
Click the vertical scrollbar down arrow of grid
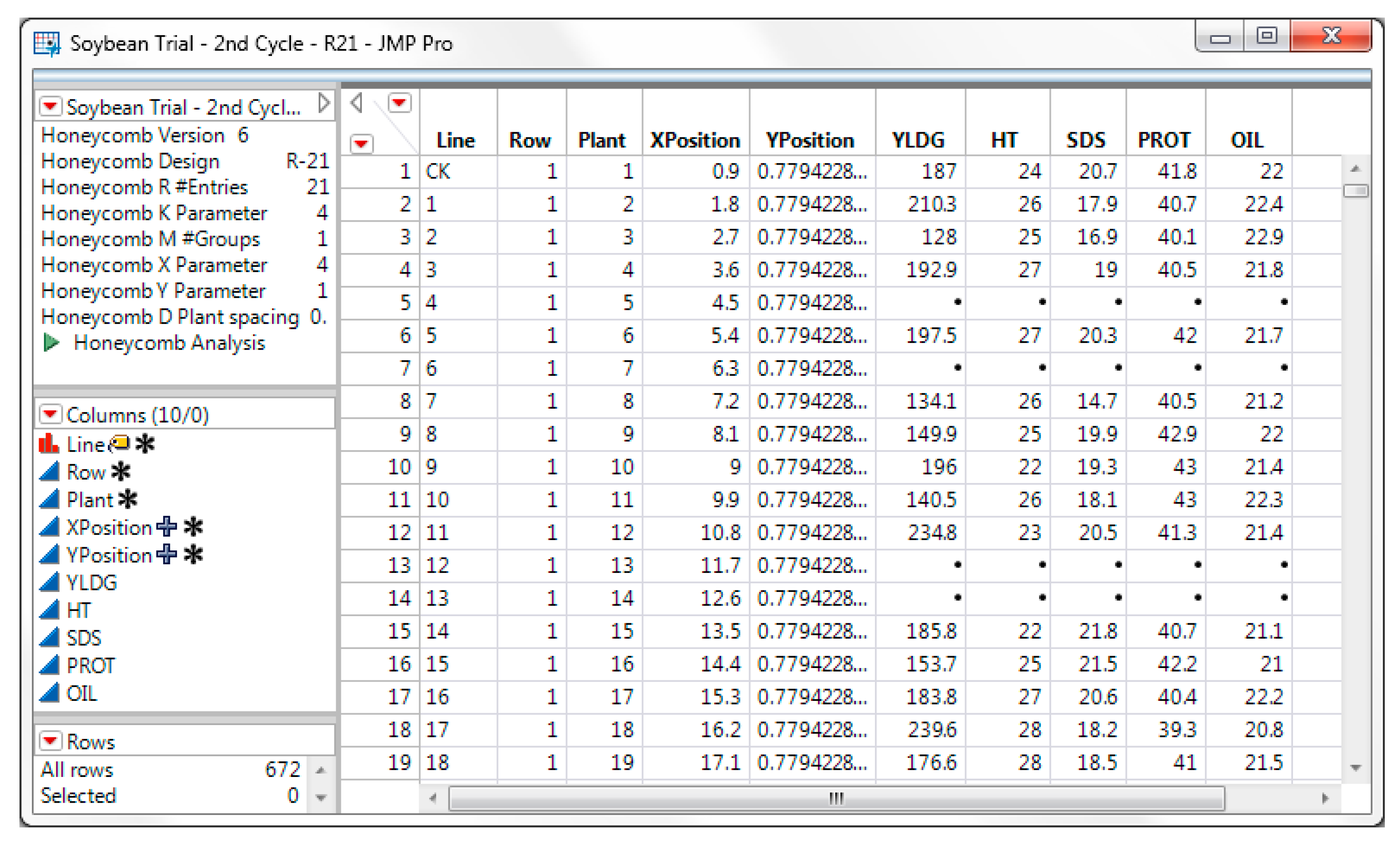tap(1356, 767)
